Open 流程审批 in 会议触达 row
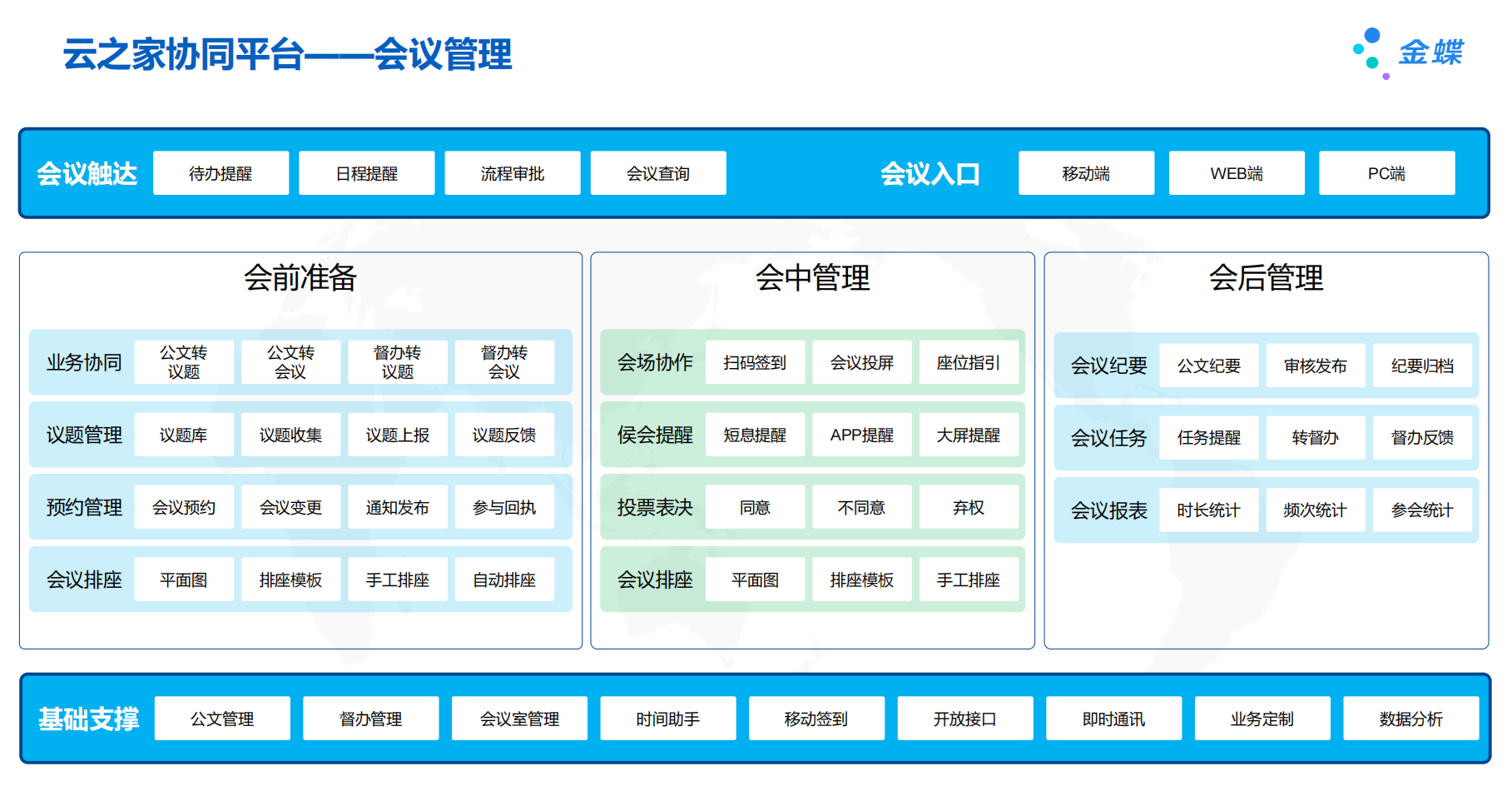Screen dimensions: 1512x796 (512, 173)
